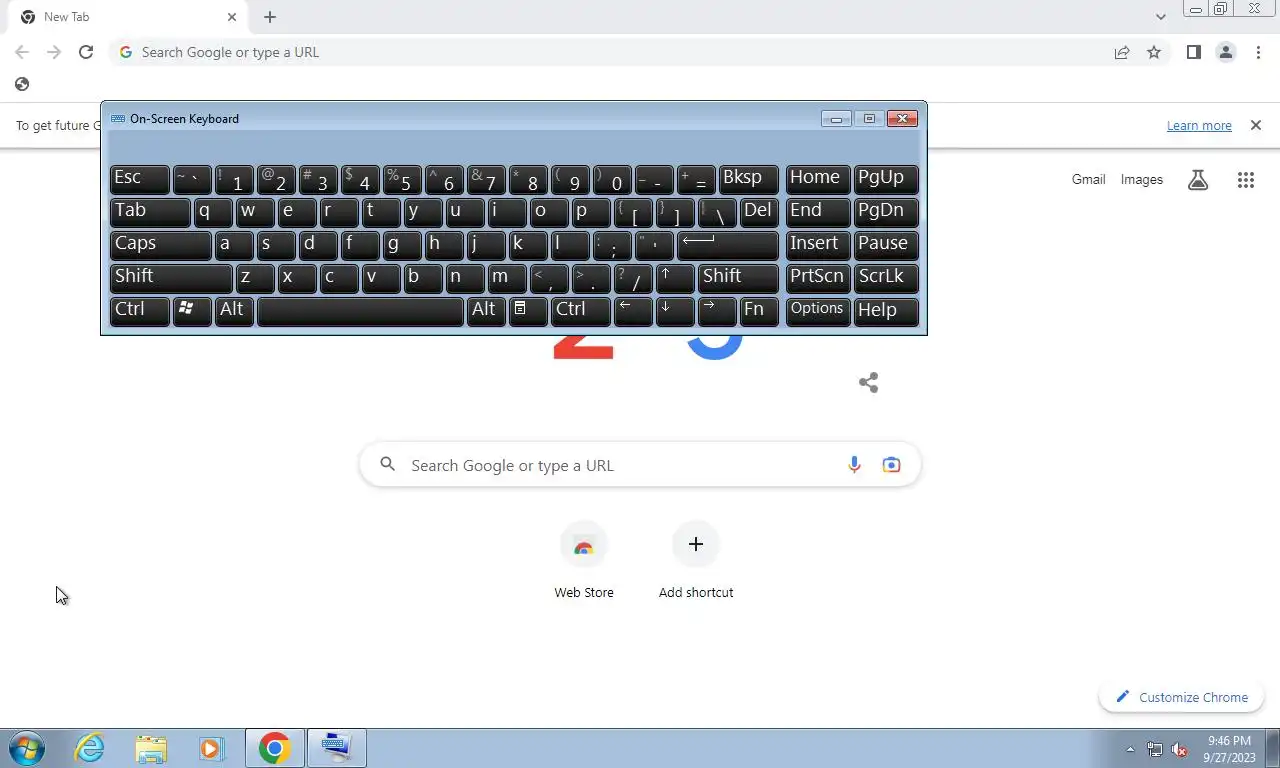The width and height of the screenshot is (1280, 768).
Task: Open Google Images link
Action: pos(1141,179)
